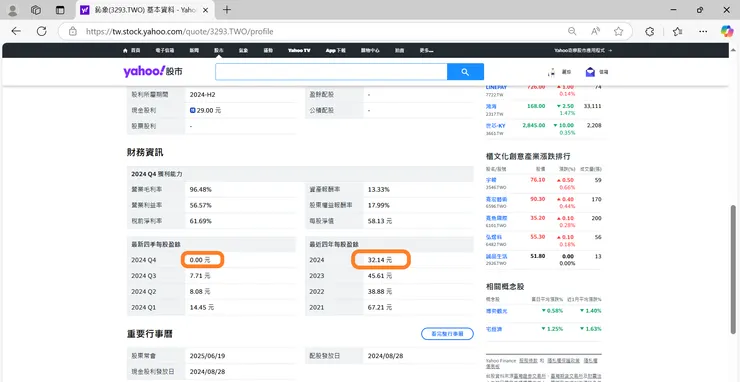Open the concept stock link with 0.58%

pyautogui.click(x=496, y=311)
